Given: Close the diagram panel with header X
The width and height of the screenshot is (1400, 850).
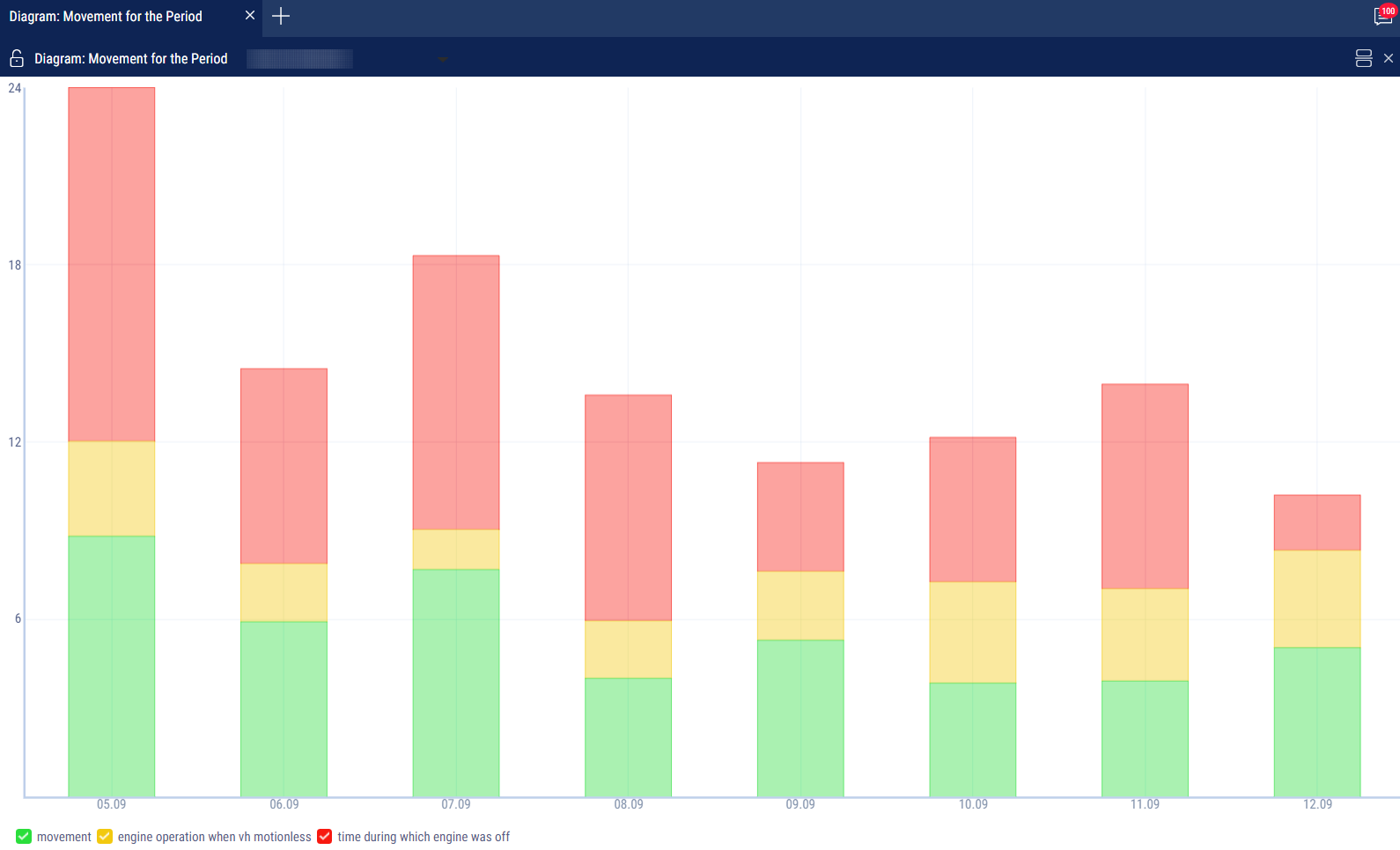Looking at the screenshot, I should (x=1389, y=58).
